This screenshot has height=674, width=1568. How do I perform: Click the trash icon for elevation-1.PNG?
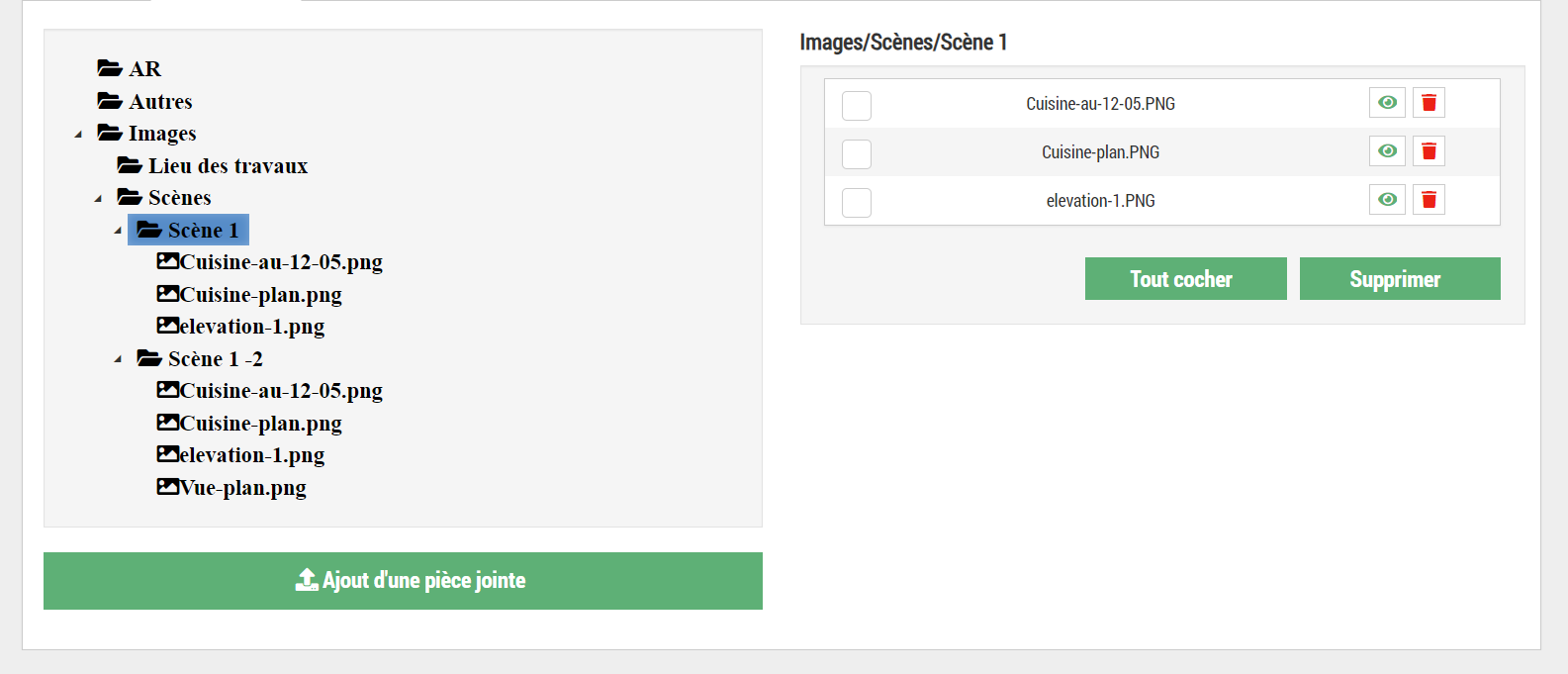[1429, 200]
